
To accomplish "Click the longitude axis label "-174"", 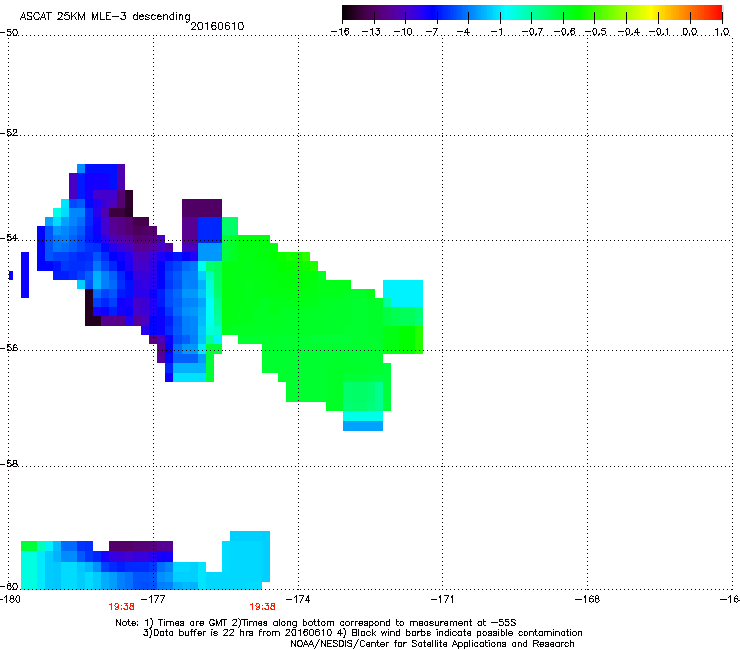I will (x=299, y=599).
